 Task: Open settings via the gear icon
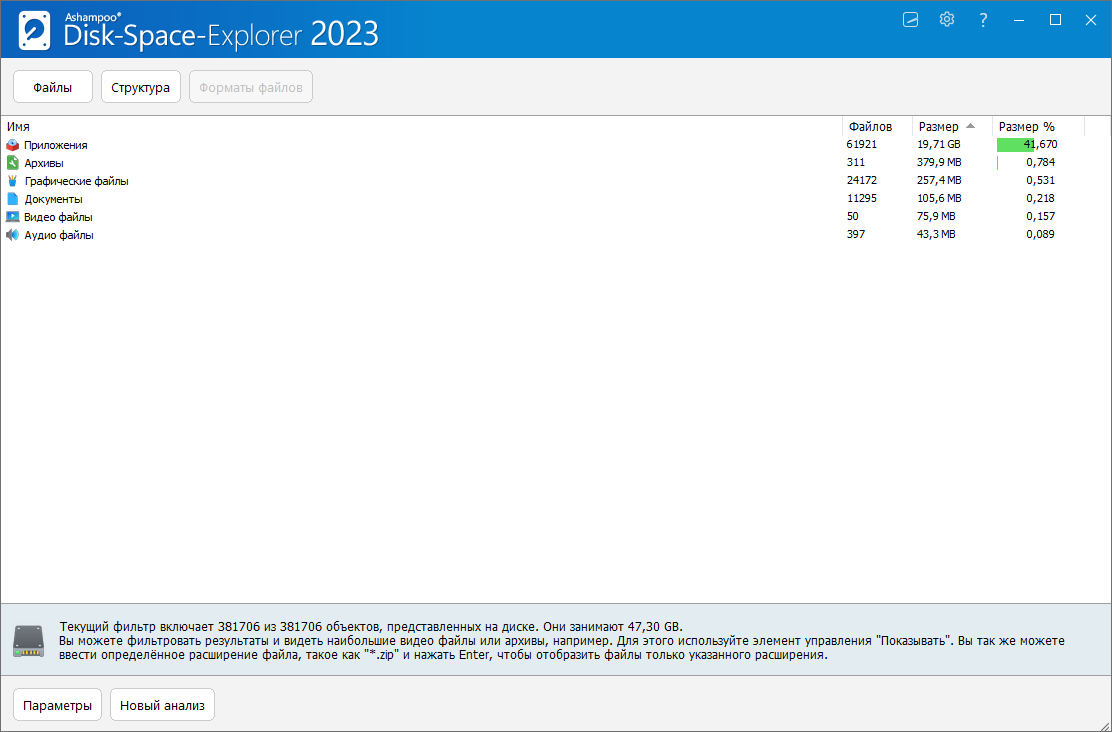coord(947,19)
